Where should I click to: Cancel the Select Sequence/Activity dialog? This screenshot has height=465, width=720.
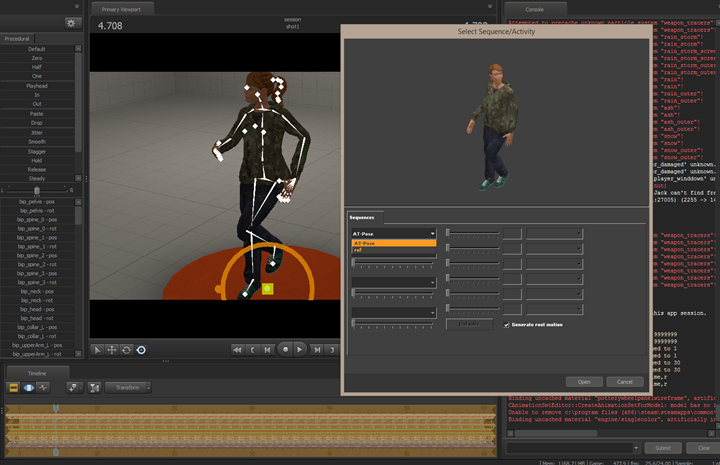[x=624, y=382]
